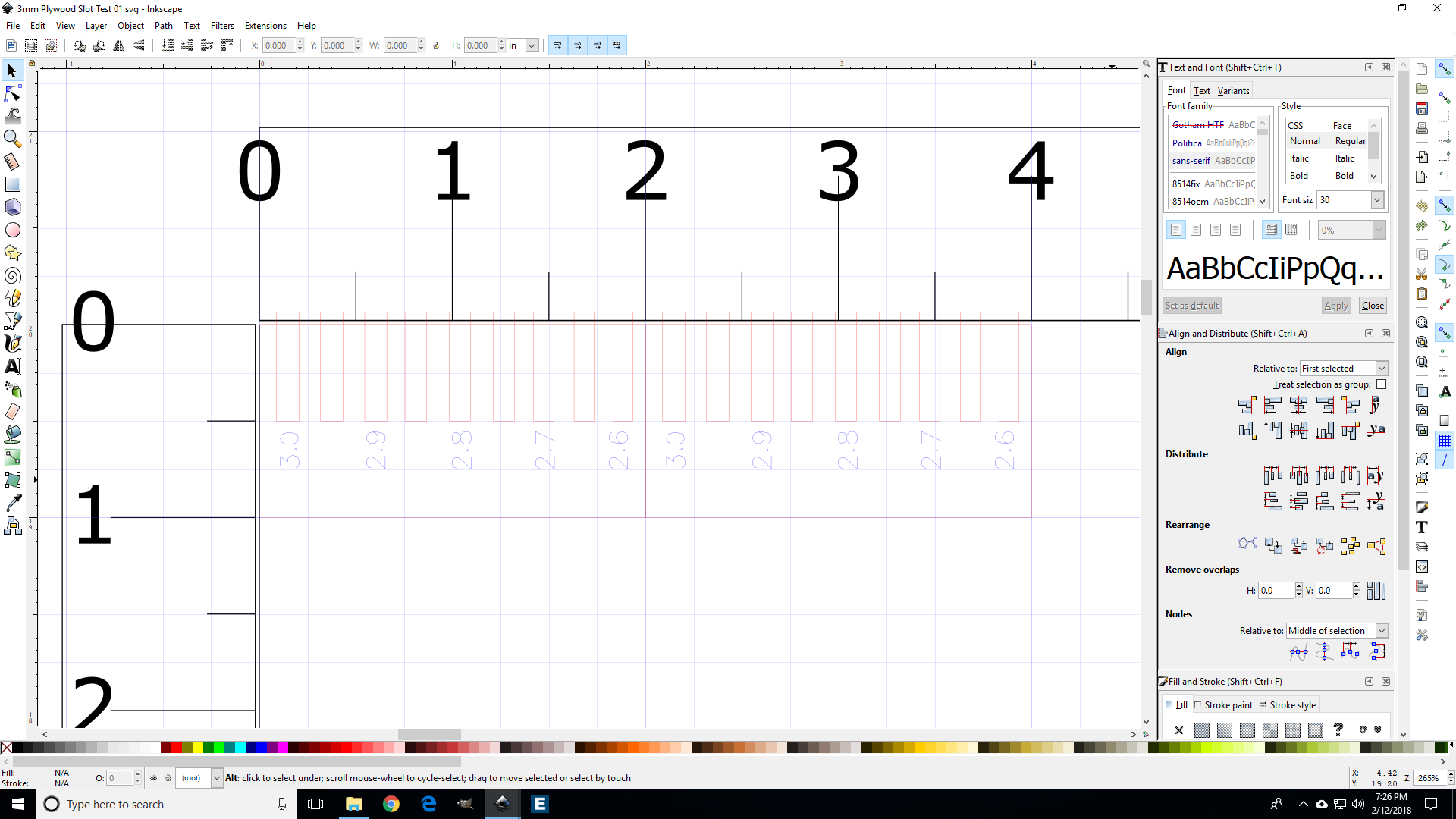Choose Bold style in Style list

pyautogui.click(x=1327, y=176)
